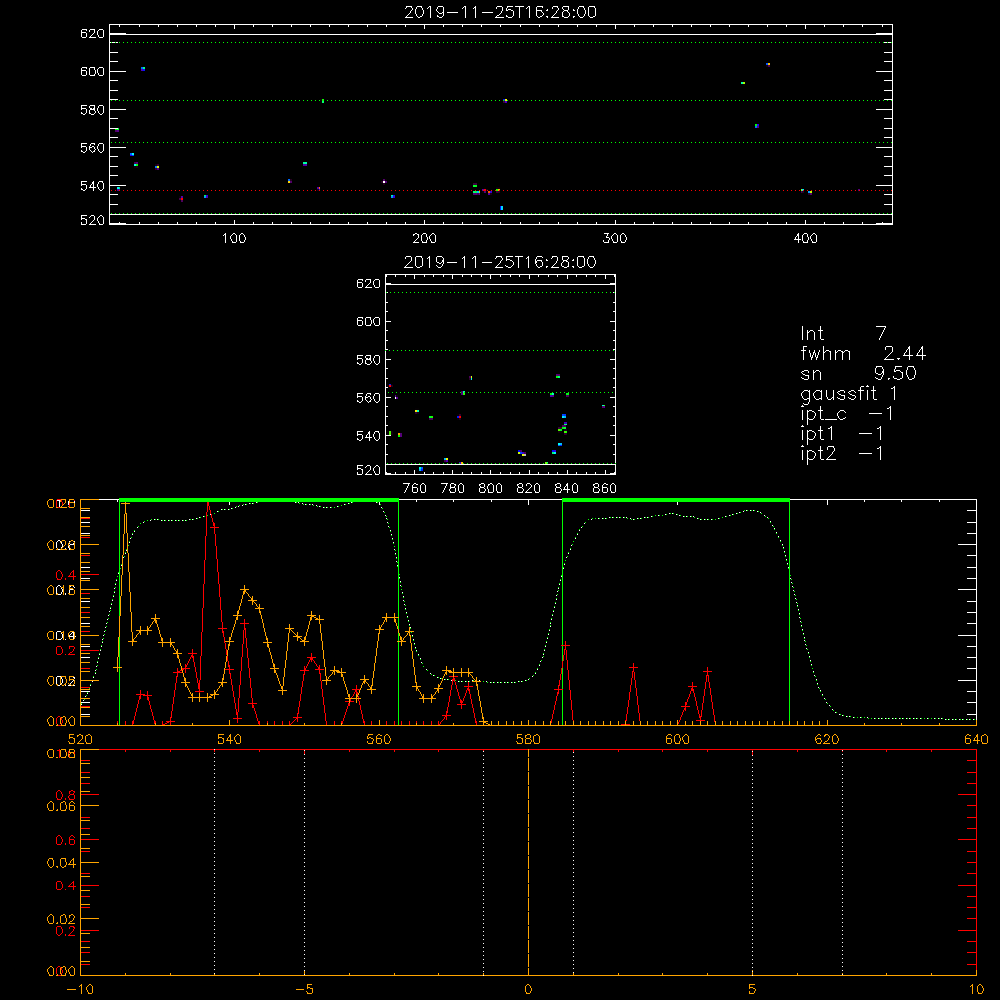Click x-axis label 860 on middle plot
This screenshot has height=1000, width=1000.
coord(604,489)
